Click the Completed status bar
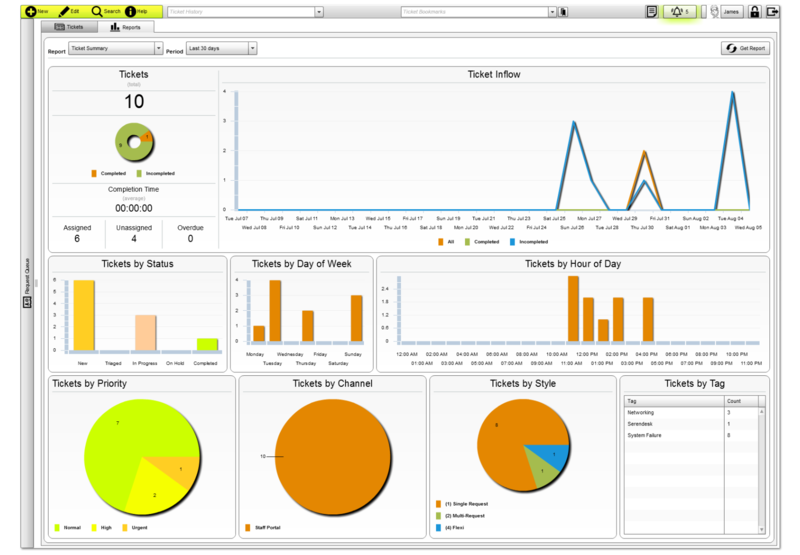Viewport: 800px width, 555px height. [207, 344]
